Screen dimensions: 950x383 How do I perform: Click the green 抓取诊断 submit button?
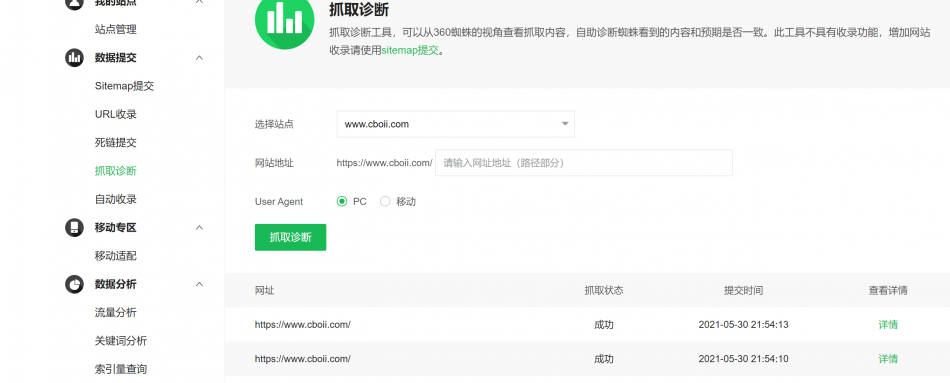[x=290, y=238]
